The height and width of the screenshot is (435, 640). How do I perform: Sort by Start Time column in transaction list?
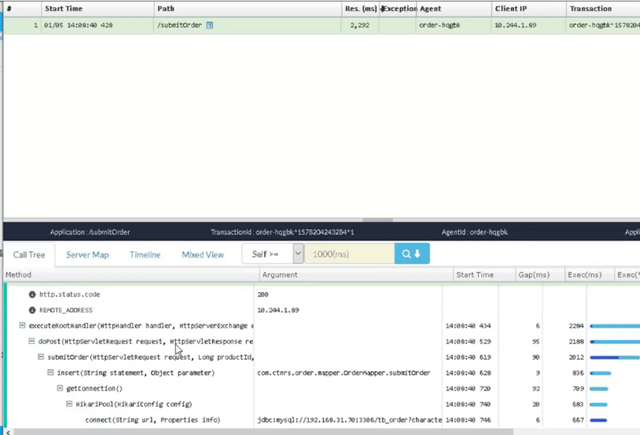pos(98,9)
